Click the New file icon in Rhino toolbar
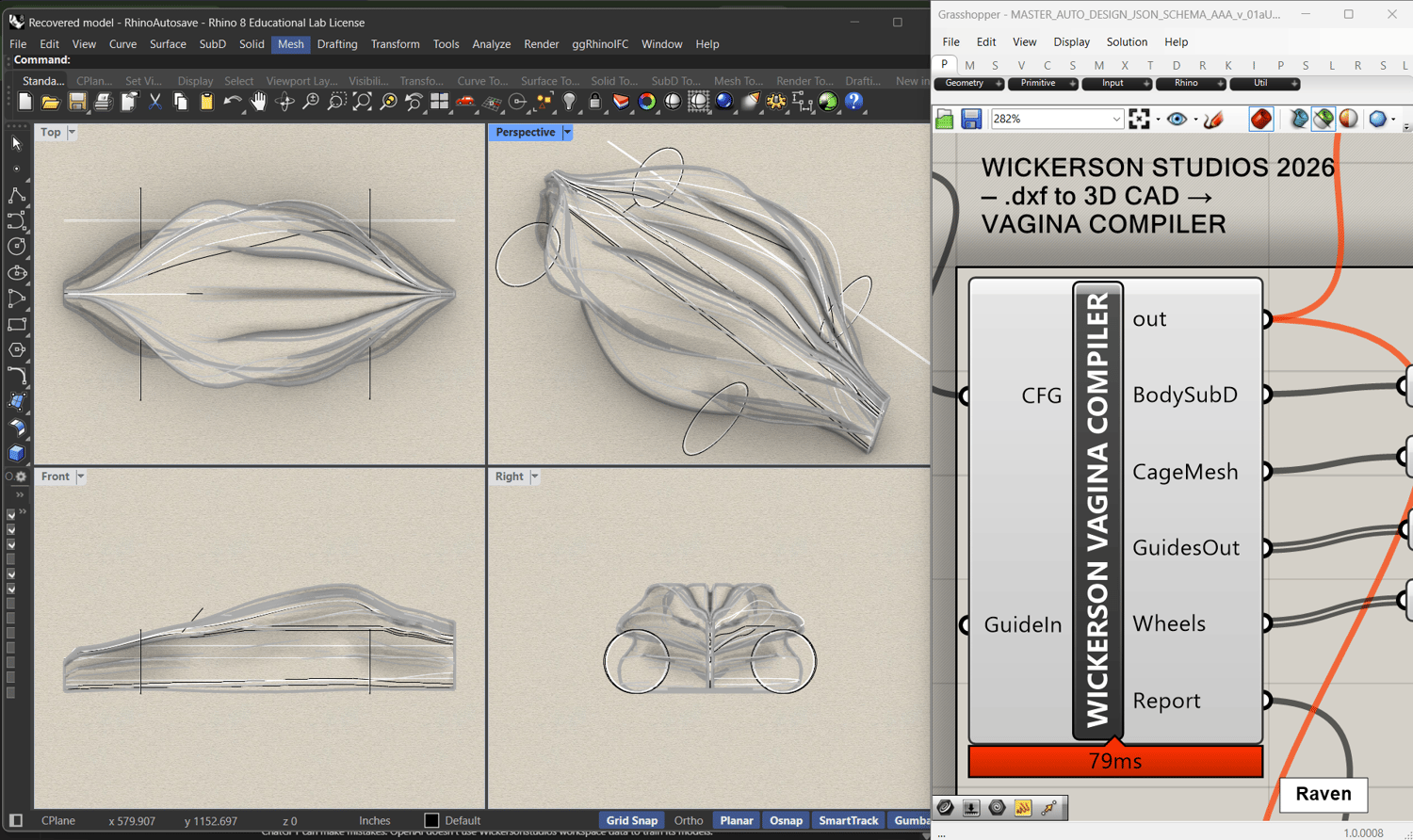The image size is (1413, 840). tap(24, 102)
